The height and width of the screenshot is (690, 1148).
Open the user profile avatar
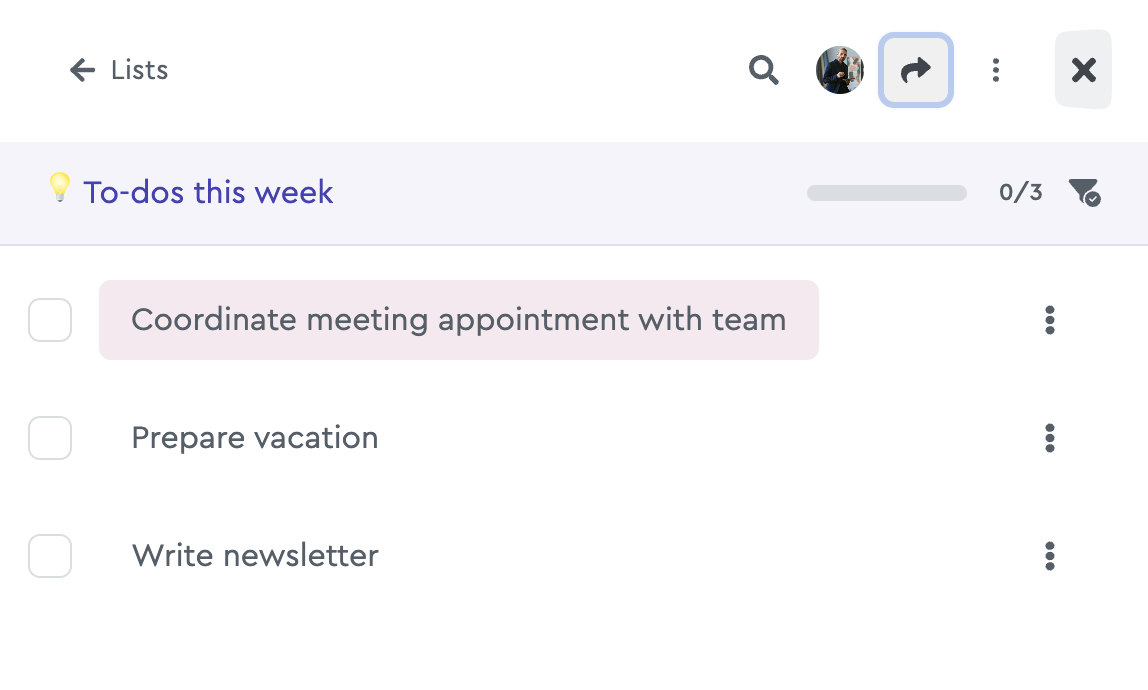point(840,70)
